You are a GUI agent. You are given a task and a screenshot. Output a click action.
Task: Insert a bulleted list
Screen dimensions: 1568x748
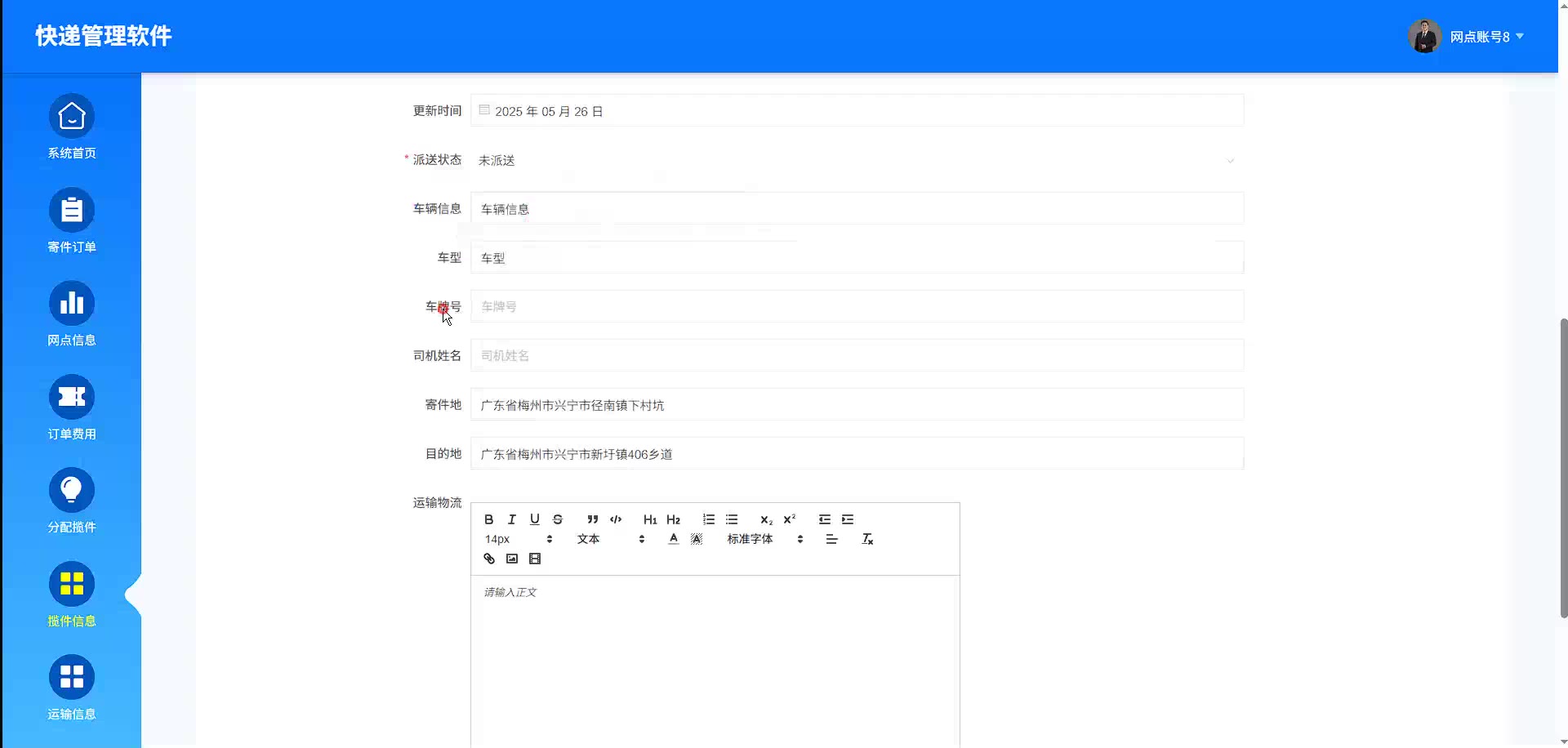tap(732, 519)
